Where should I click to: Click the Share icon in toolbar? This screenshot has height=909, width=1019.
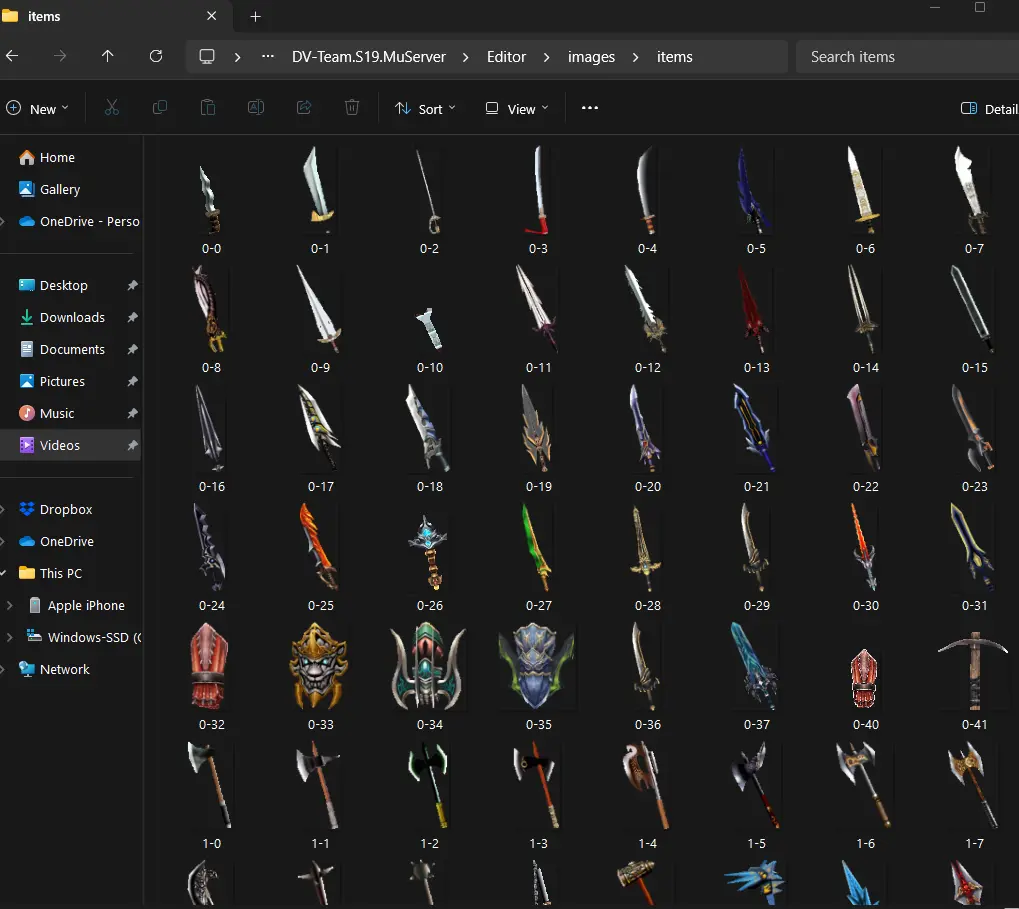coord(304,108)
